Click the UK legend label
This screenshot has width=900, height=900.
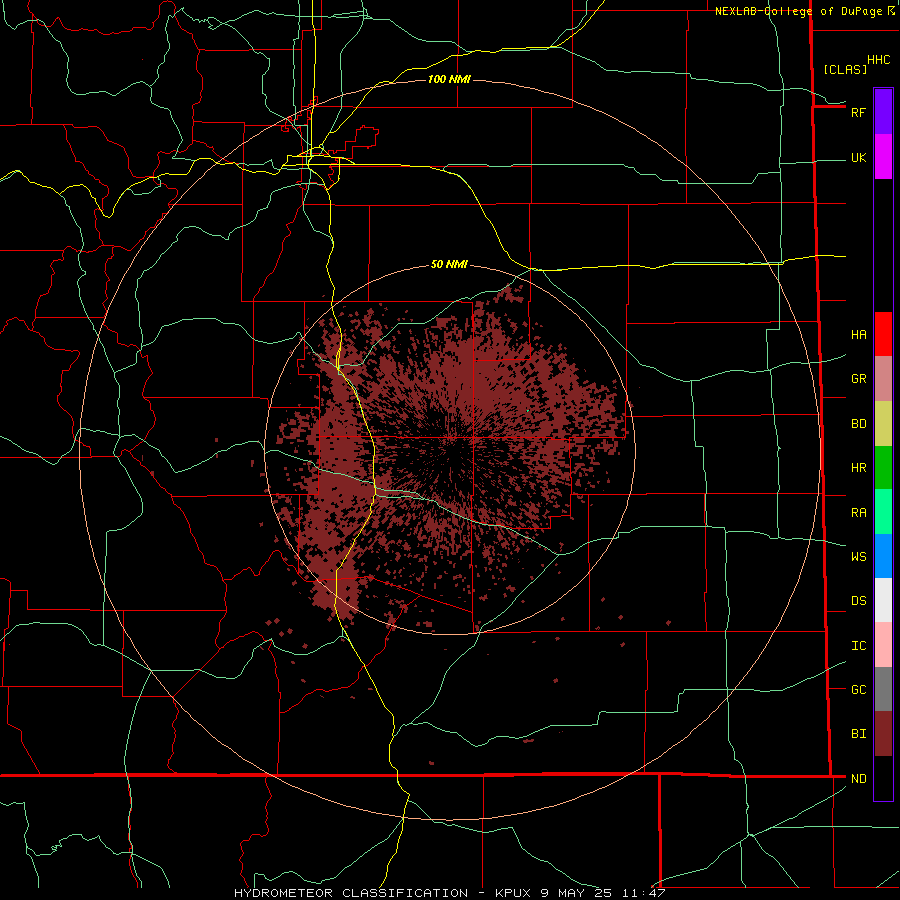(x=858, y=158)
